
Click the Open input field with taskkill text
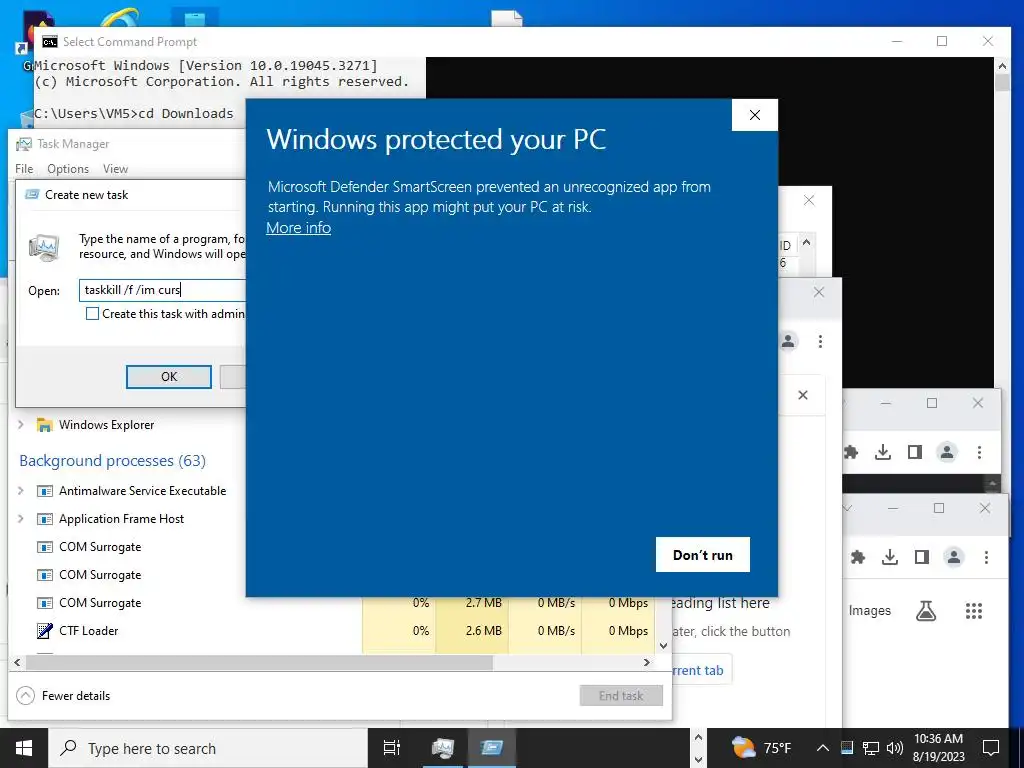click(163, 290)
